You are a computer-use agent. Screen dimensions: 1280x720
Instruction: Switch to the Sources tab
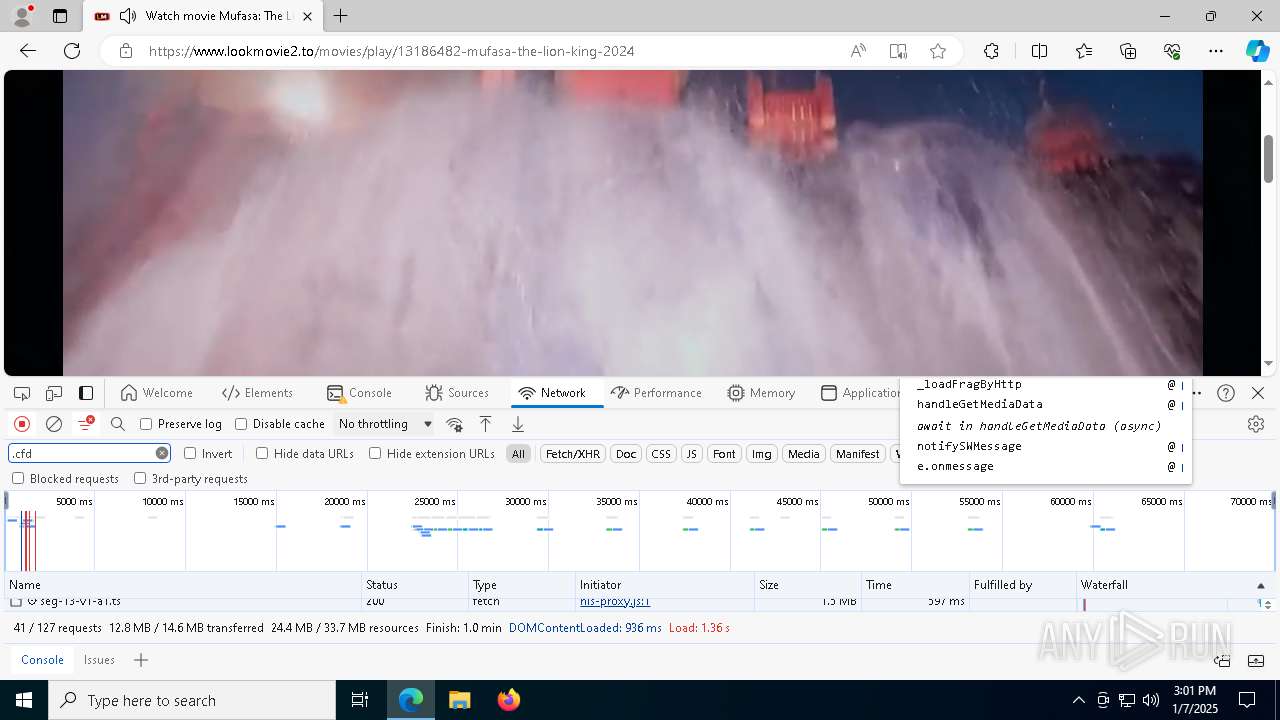pos(457,393)
